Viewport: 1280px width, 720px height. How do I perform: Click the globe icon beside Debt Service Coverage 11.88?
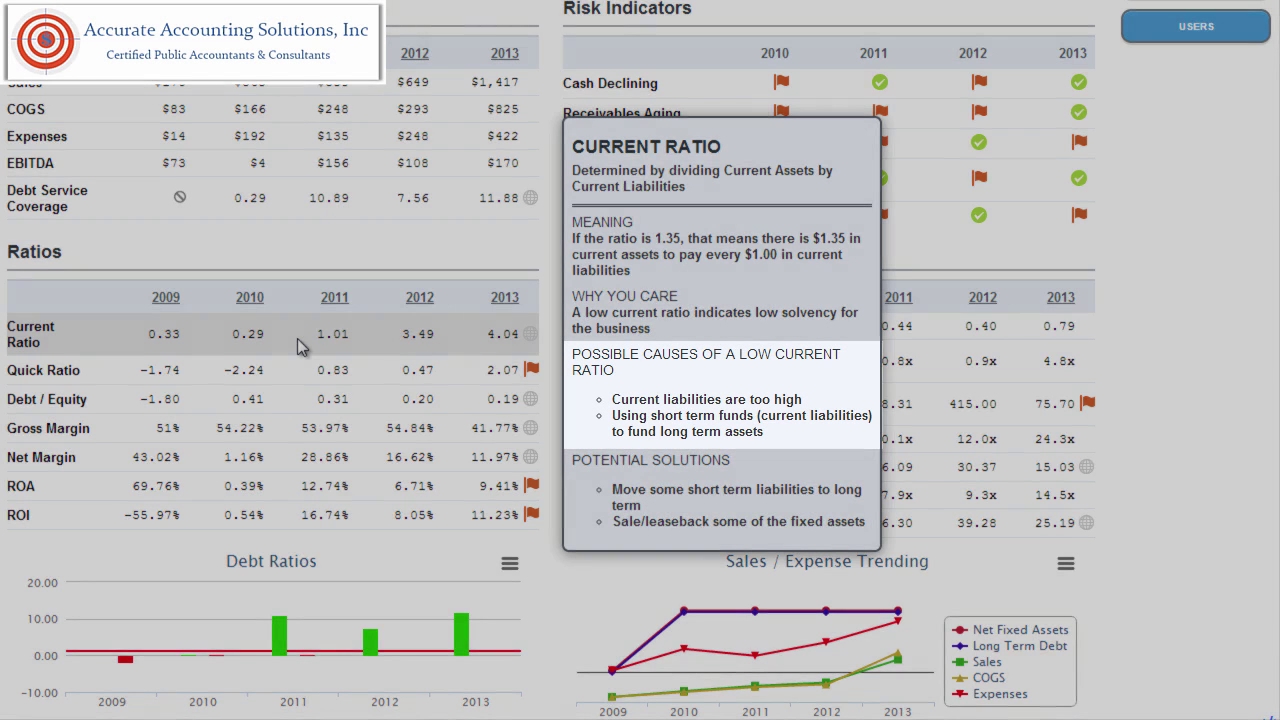[x=530, y=198]
